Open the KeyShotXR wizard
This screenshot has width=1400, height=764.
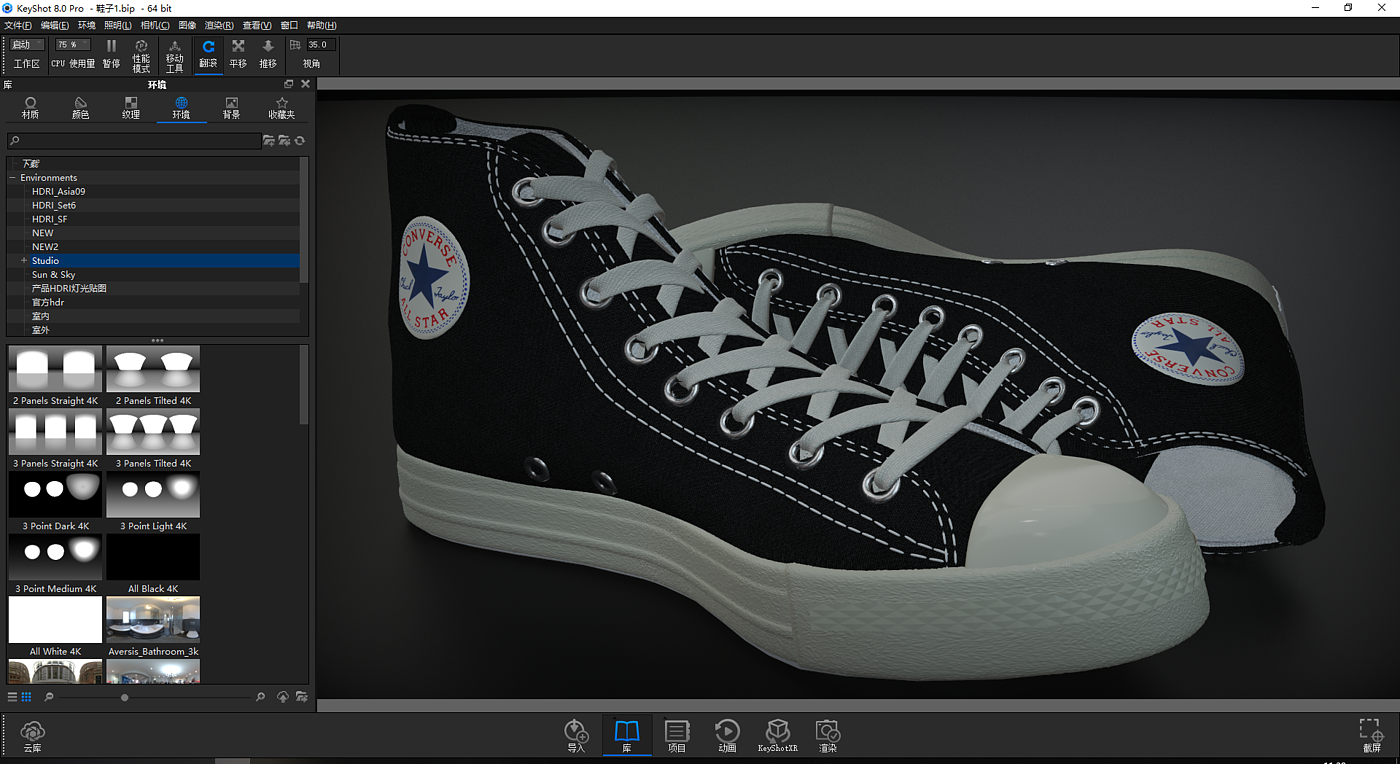click(x=777, y=735)
